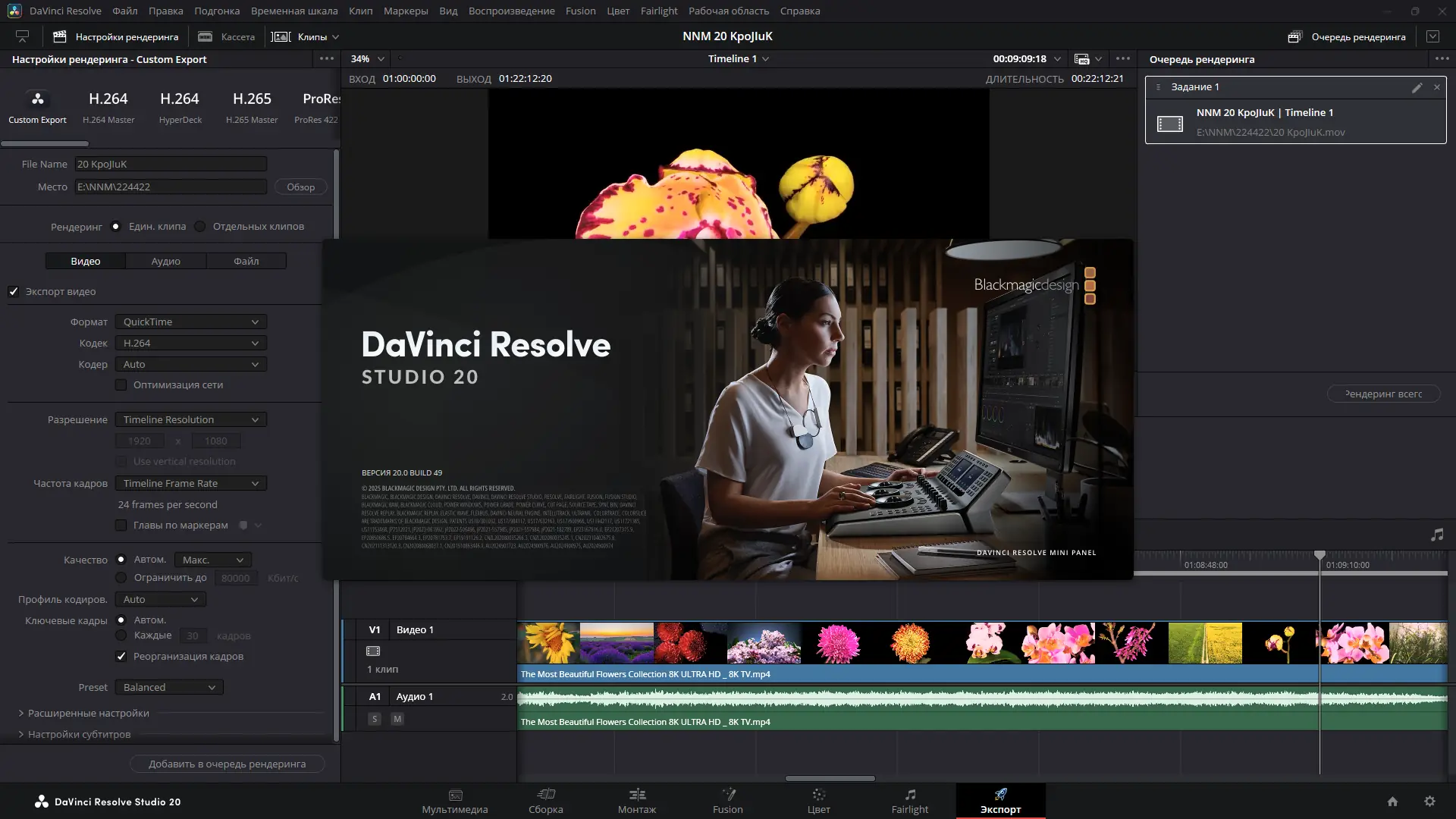The height and width of the screenshot is (819, 1456).
Task: Uncheck Реорганизация кадров checkbox
Action: point(121,657)
